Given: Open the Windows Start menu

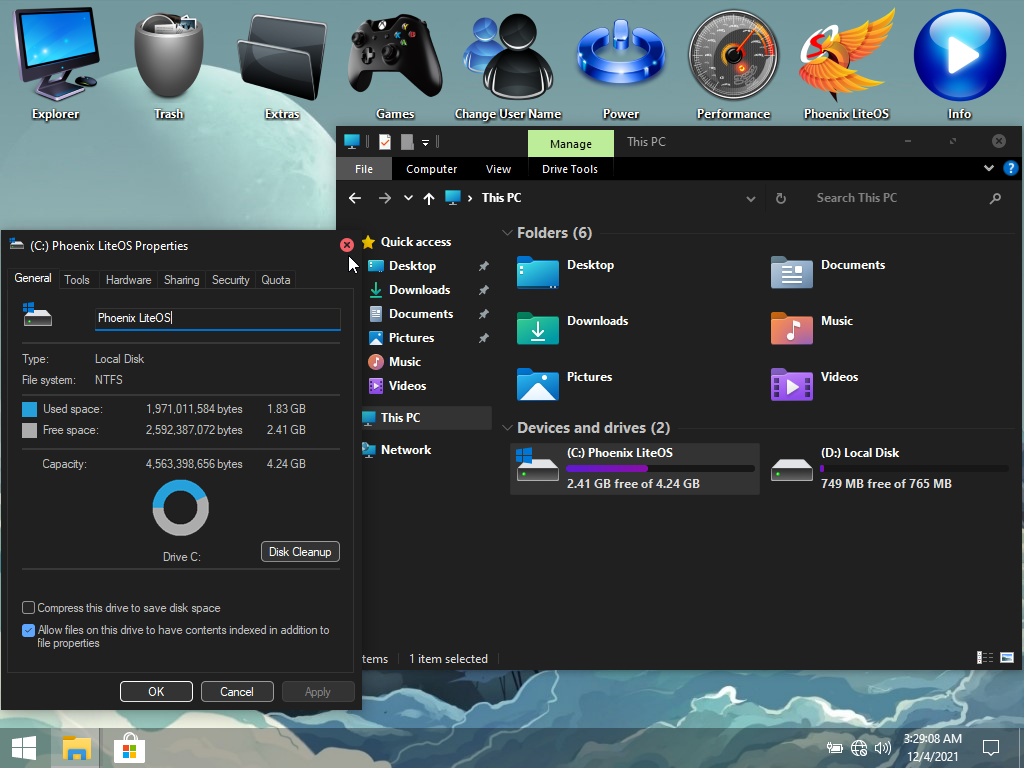Looking at the screenshot, I should click(24, 748).
